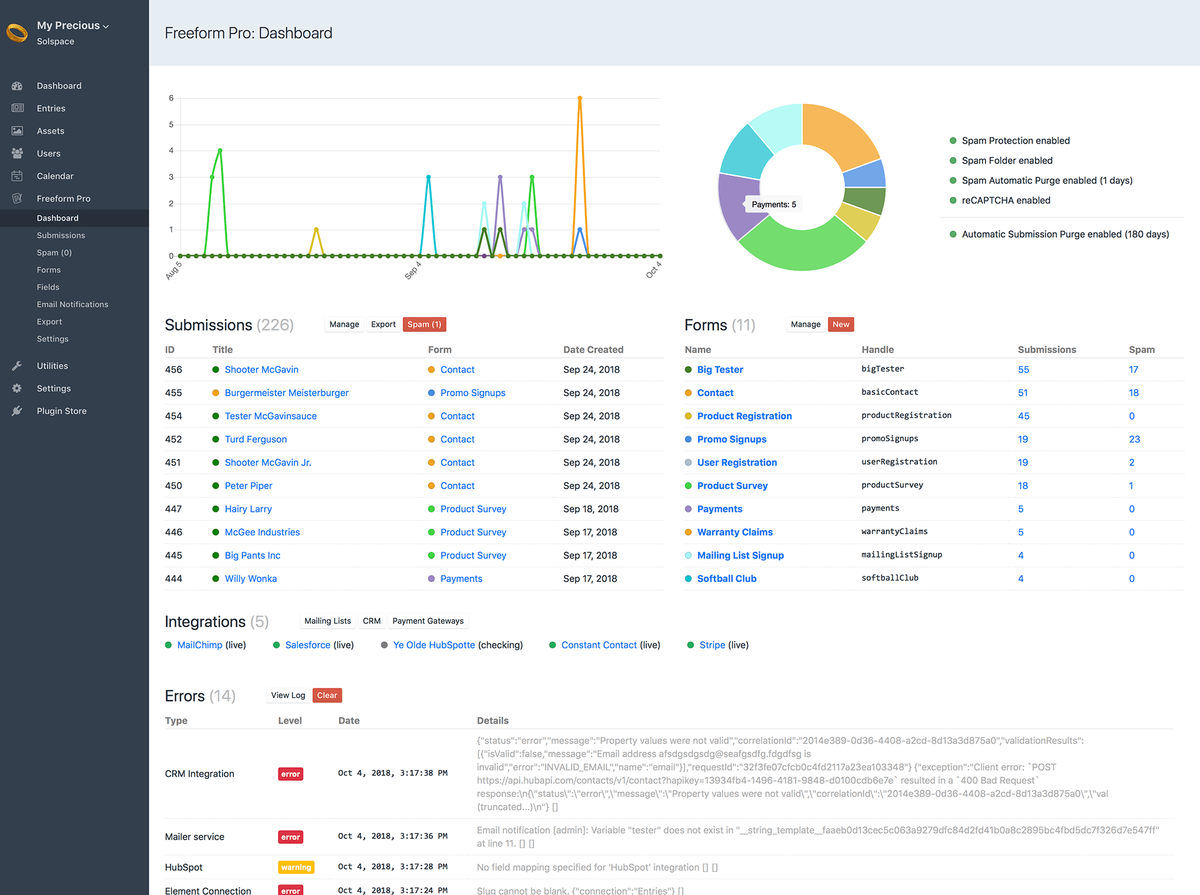Click the Dashboard gauge icon in sidebar
This screenshot has height=895, width=1200.
point(17,86)
